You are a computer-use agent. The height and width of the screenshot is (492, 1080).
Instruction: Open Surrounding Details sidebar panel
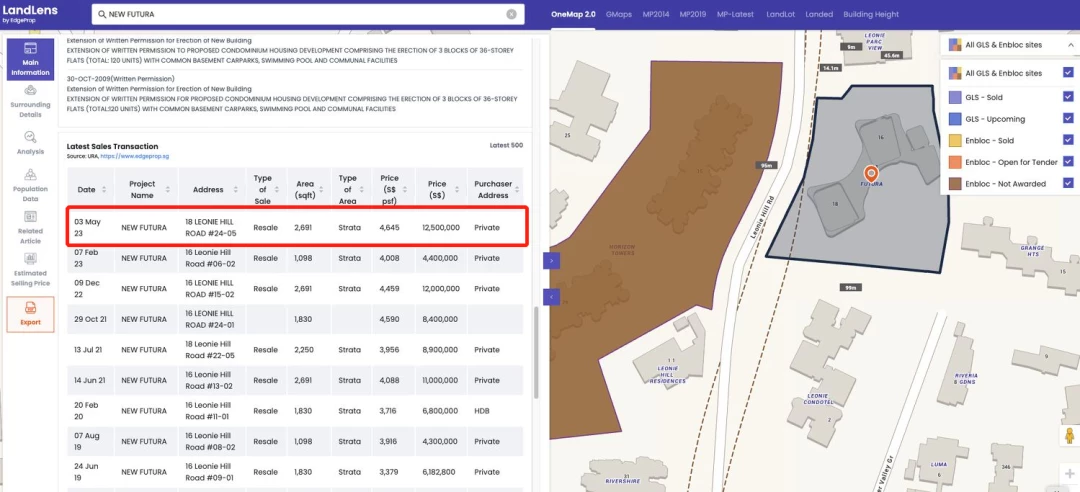pos(30,100)
